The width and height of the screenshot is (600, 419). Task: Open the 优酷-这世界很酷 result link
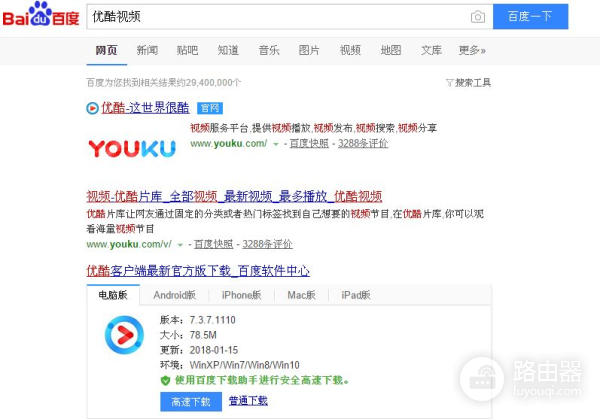pos(145,108)
